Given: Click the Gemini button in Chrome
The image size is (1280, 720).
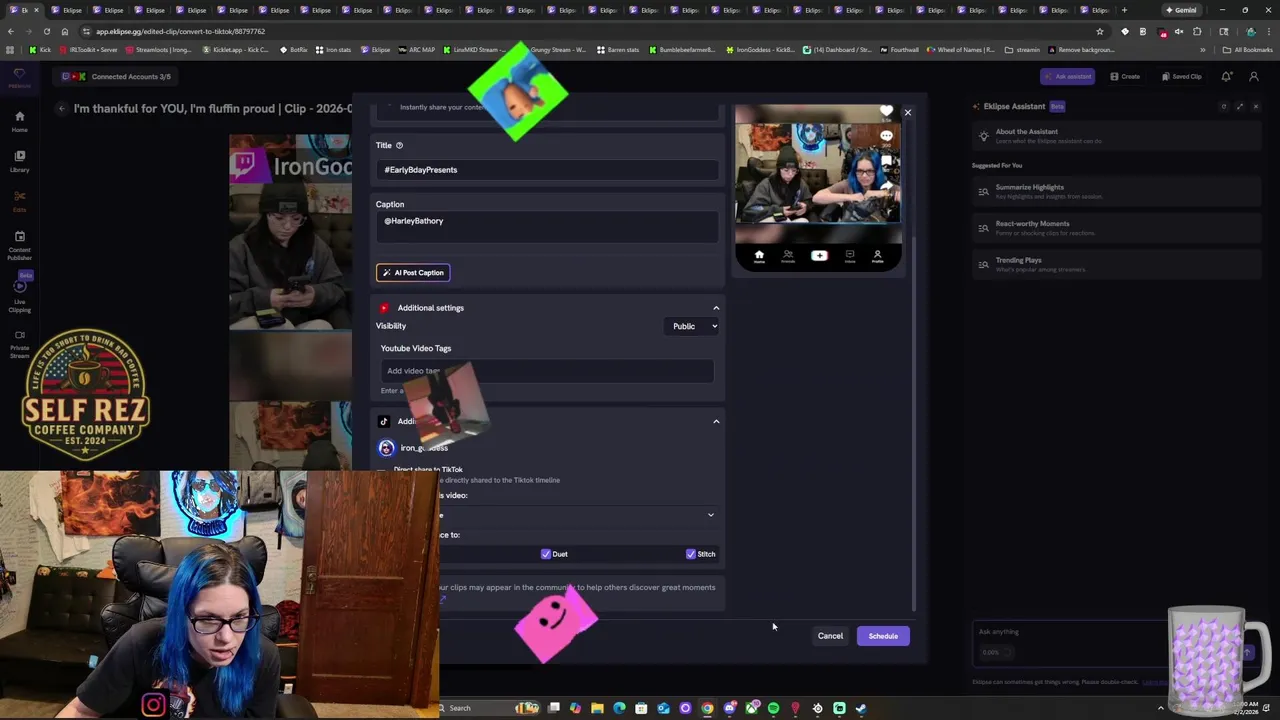Looking at the screenshot, I should [x=1180, y=10].
